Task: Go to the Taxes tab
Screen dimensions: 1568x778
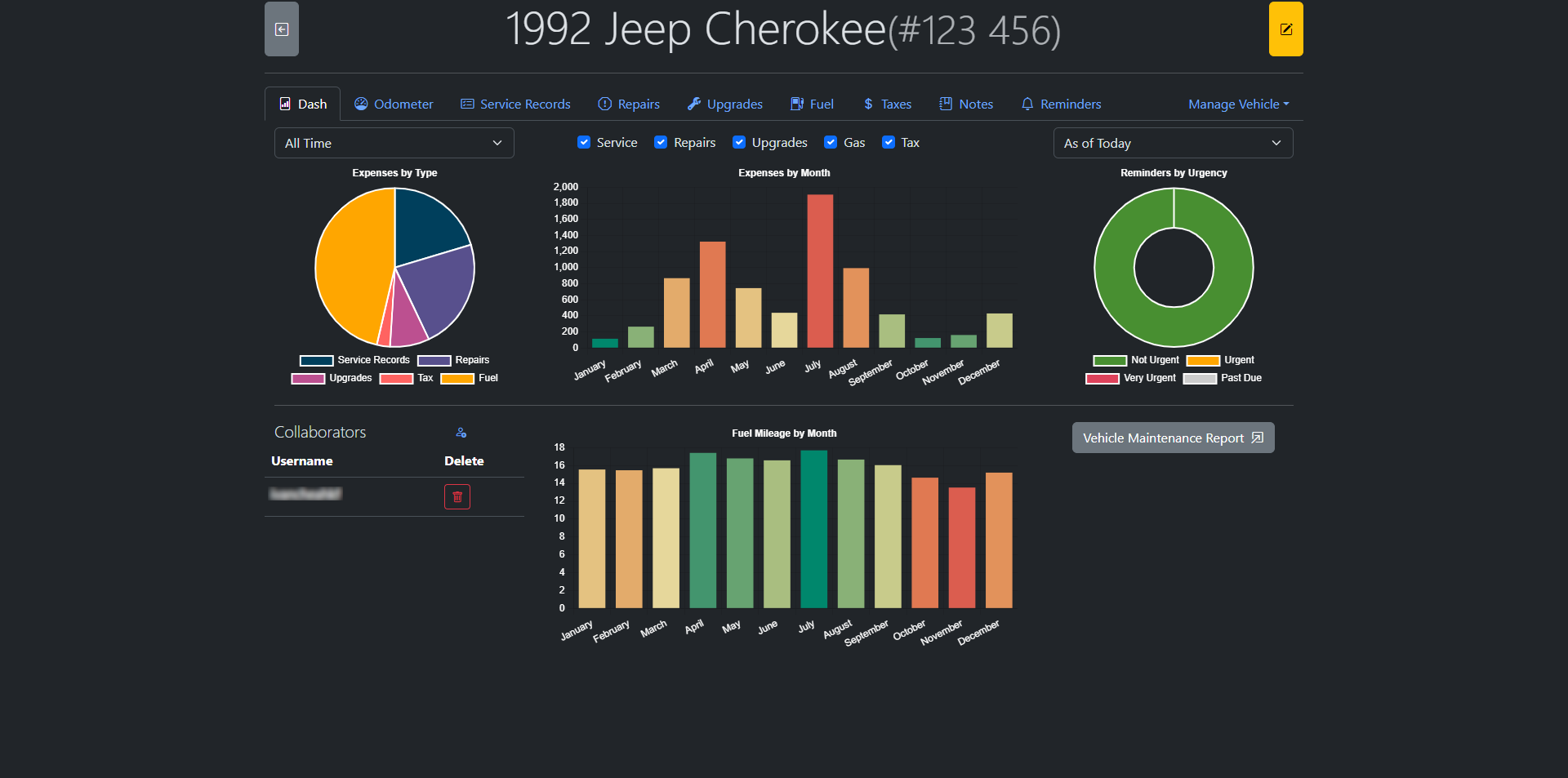Action: click(887, 104)
